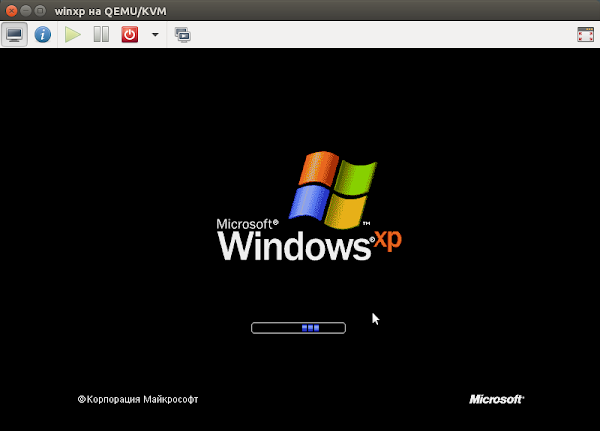This screenshot has height=431, width=600.
Task: Expand shutdown options dropdown arrow
Action: 155,35
